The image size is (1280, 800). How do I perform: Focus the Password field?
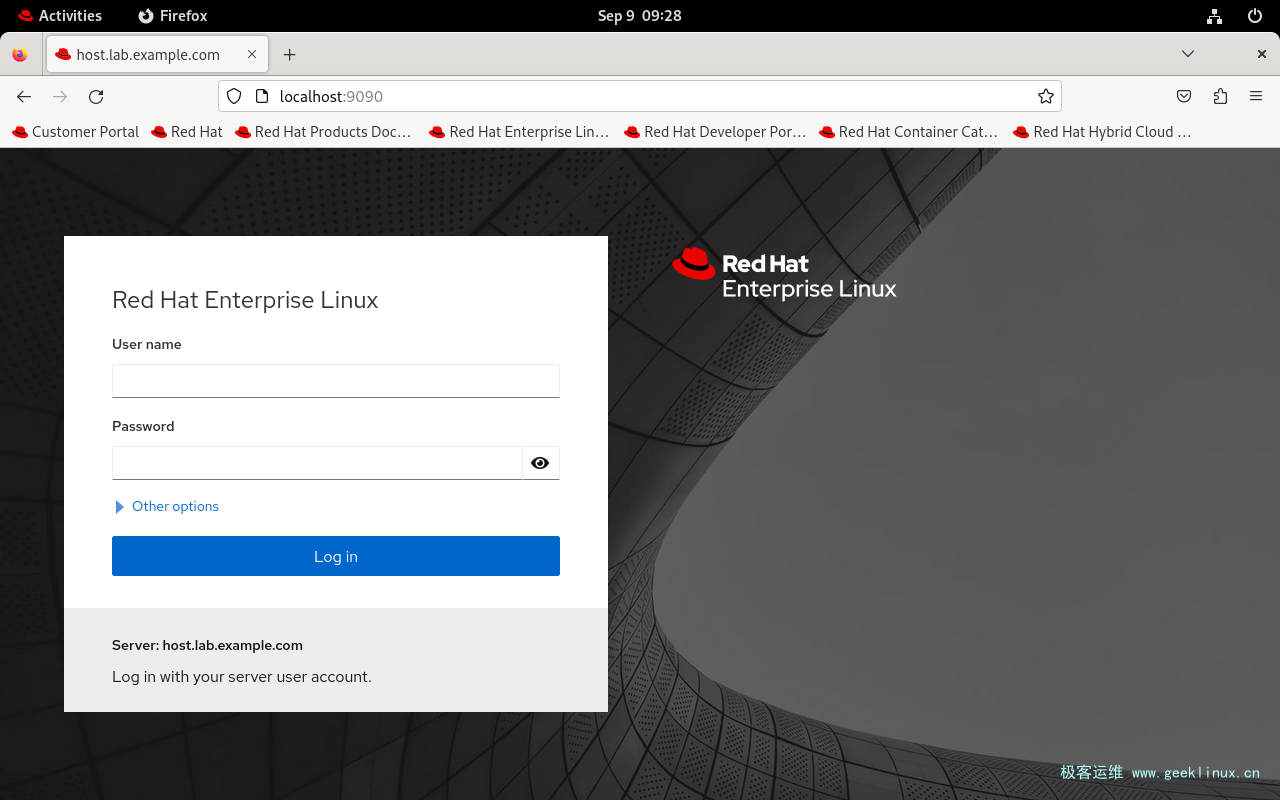(x=317, y=463)
